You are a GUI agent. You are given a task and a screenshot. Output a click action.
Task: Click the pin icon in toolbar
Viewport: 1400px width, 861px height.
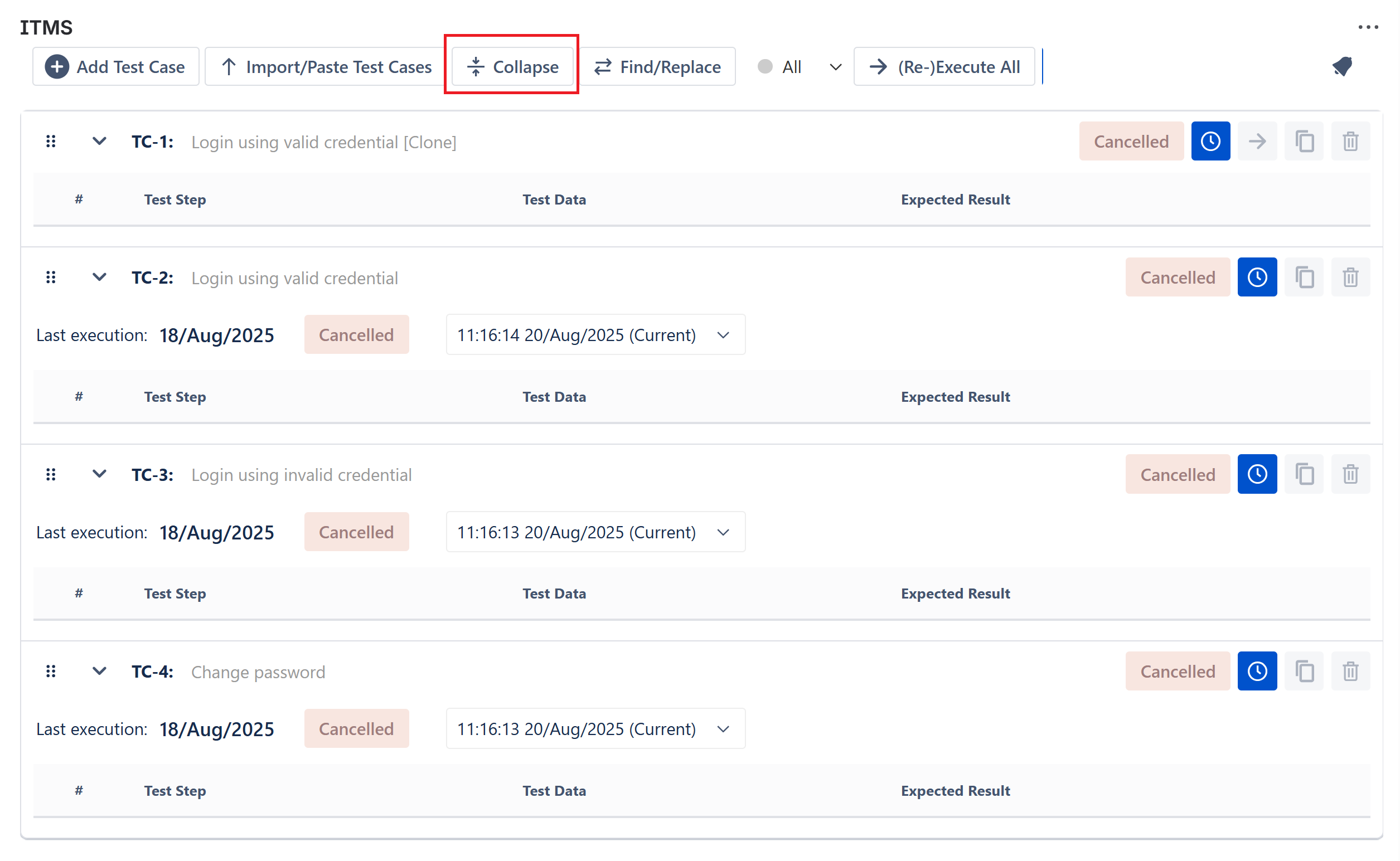1342,67
